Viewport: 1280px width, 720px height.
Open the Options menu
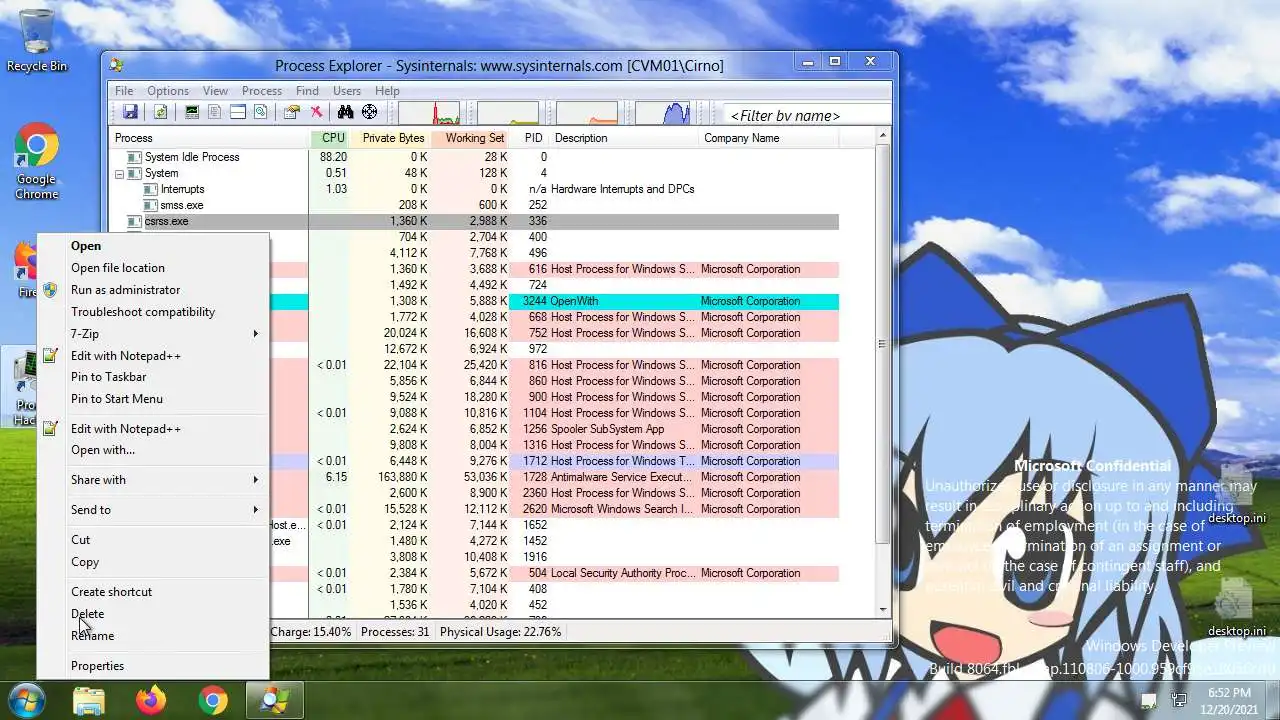(x=168, y=90)
